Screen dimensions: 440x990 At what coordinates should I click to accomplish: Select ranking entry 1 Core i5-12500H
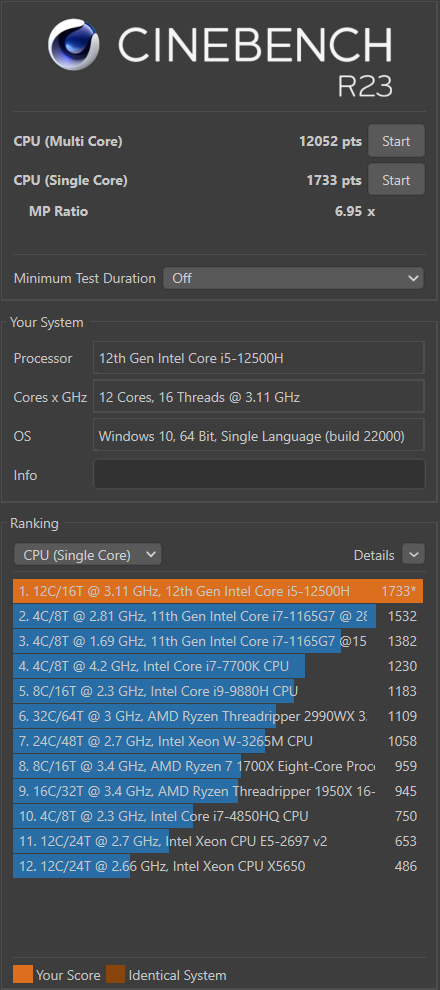pyautogui.click(x=218, y=591)
